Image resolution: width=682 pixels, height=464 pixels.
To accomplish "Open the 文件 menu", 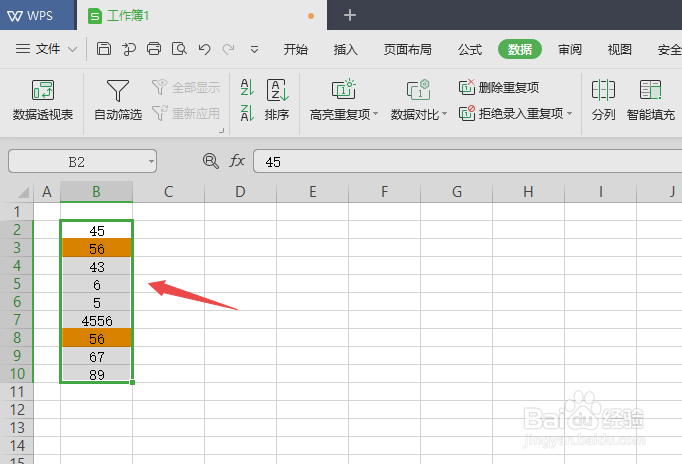I will tap(38, 49).
